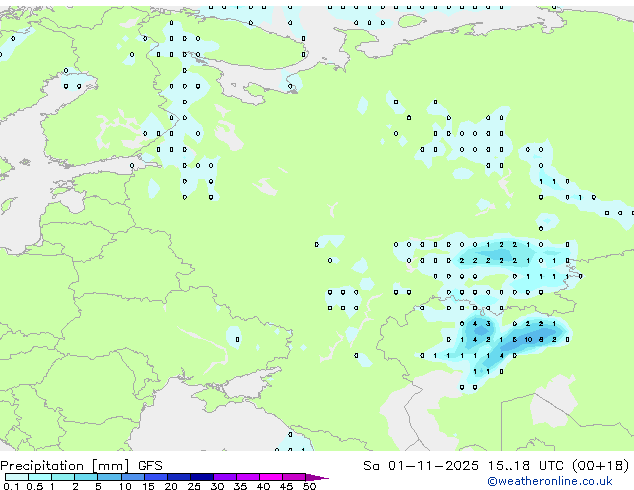The width and height of the screenshot is (634, 490).
Task: Select the legend swatch between 2 and 5
Action: click(86, 477)
